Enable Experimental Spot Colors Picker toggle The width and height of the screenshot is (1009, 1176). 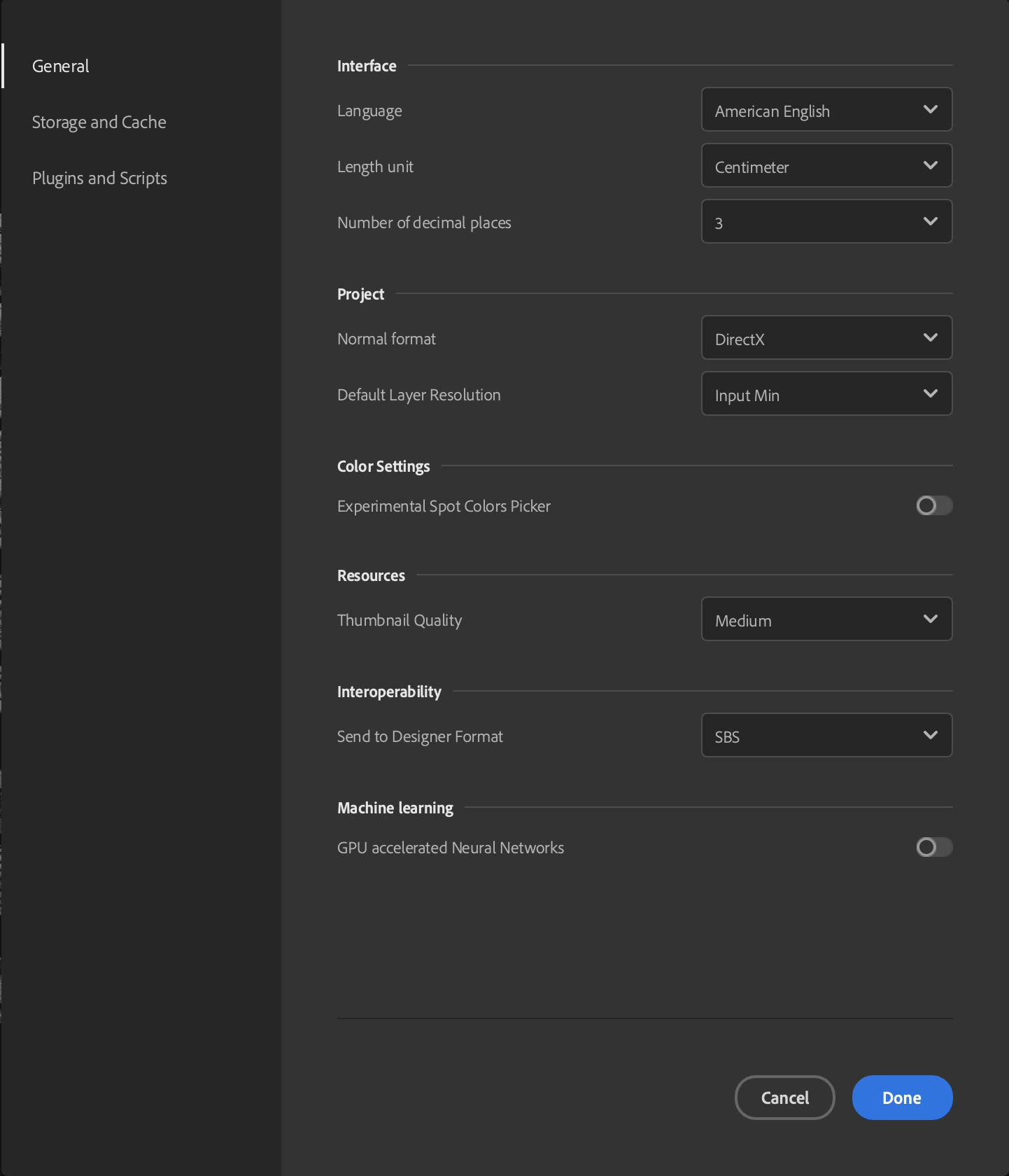tap(933, 505)
